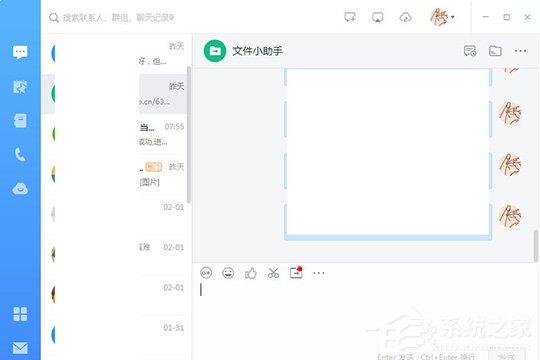The height and width of the screenshot is (360, 540).
Task: Click the message text input area
Action: [x=365, y=317]
